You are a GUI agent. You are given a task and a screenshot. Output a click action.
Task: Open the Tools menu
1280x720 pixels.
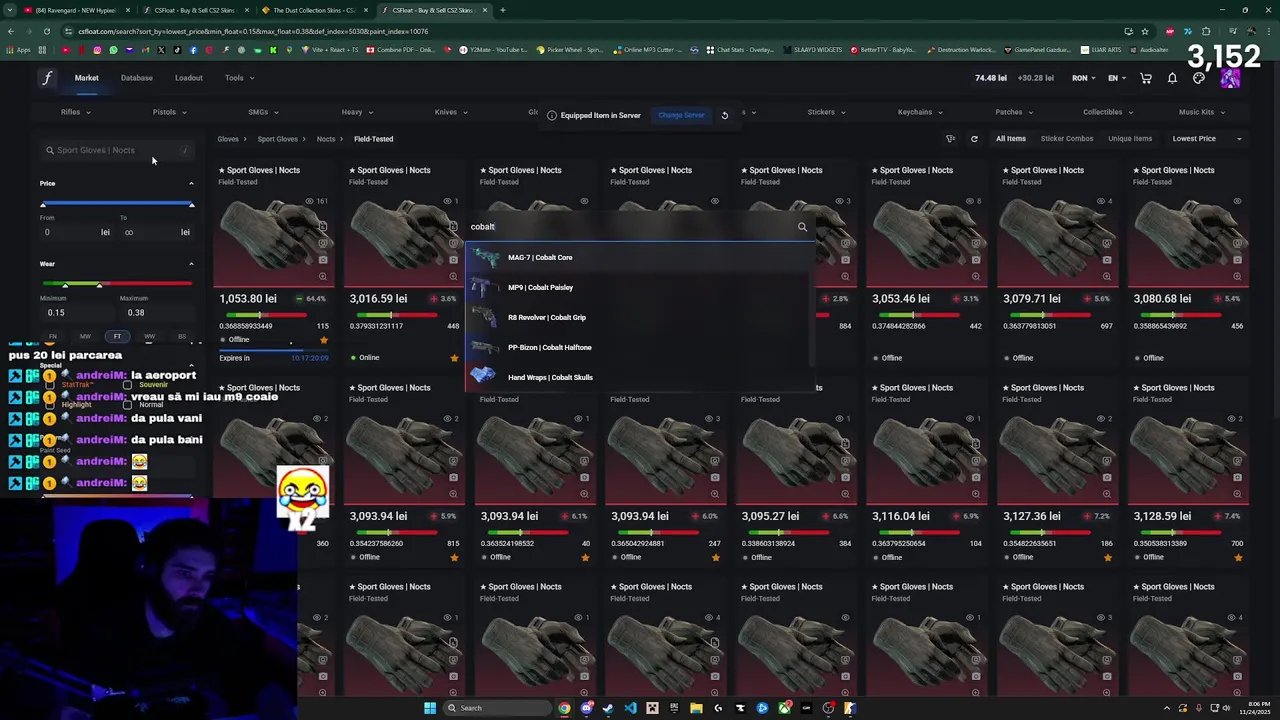tap(239, 78)
